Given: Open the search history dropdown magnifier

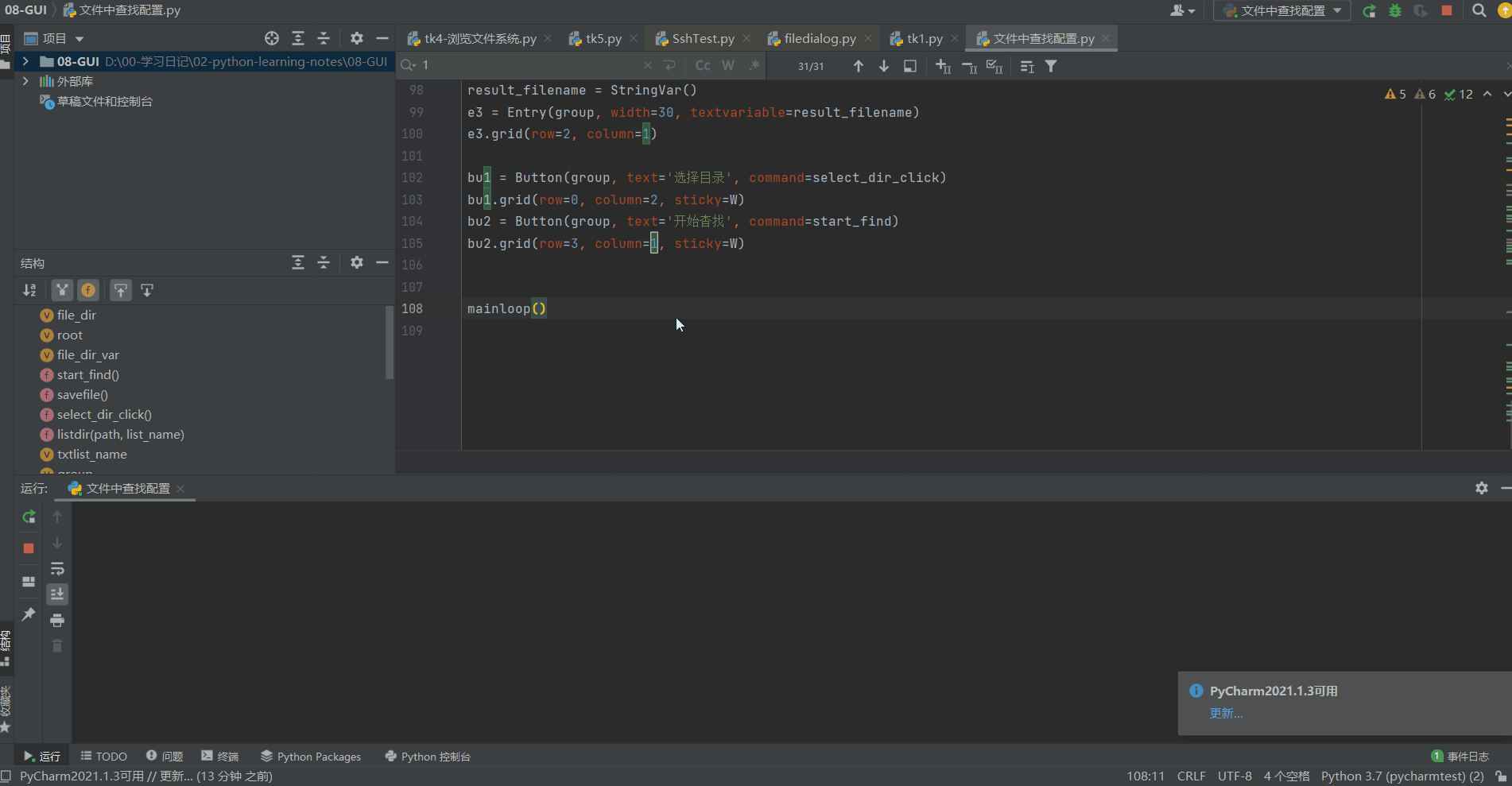Looking at the screenshot, I should tap(409, 65).
